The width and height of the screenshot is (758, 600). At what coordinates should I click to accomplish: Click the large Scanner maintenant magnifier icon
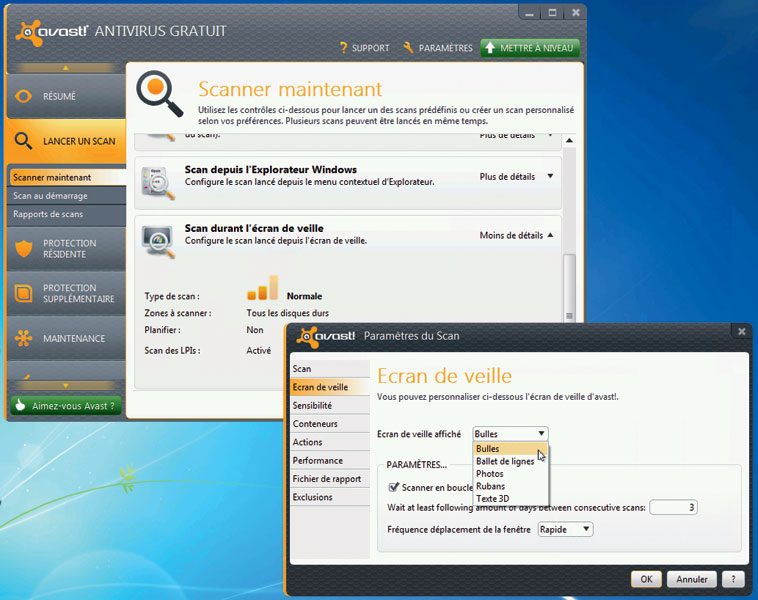[x=160, y=94]
